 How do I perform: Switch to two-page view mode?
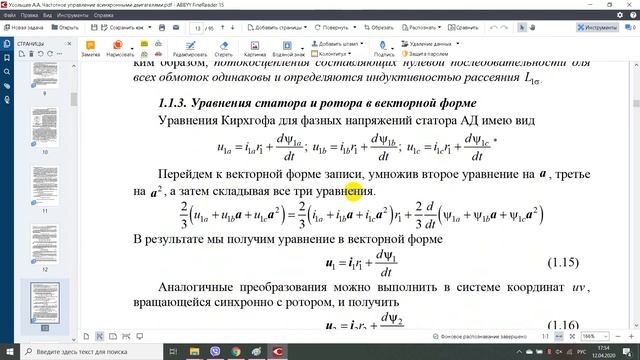point(113,336)
